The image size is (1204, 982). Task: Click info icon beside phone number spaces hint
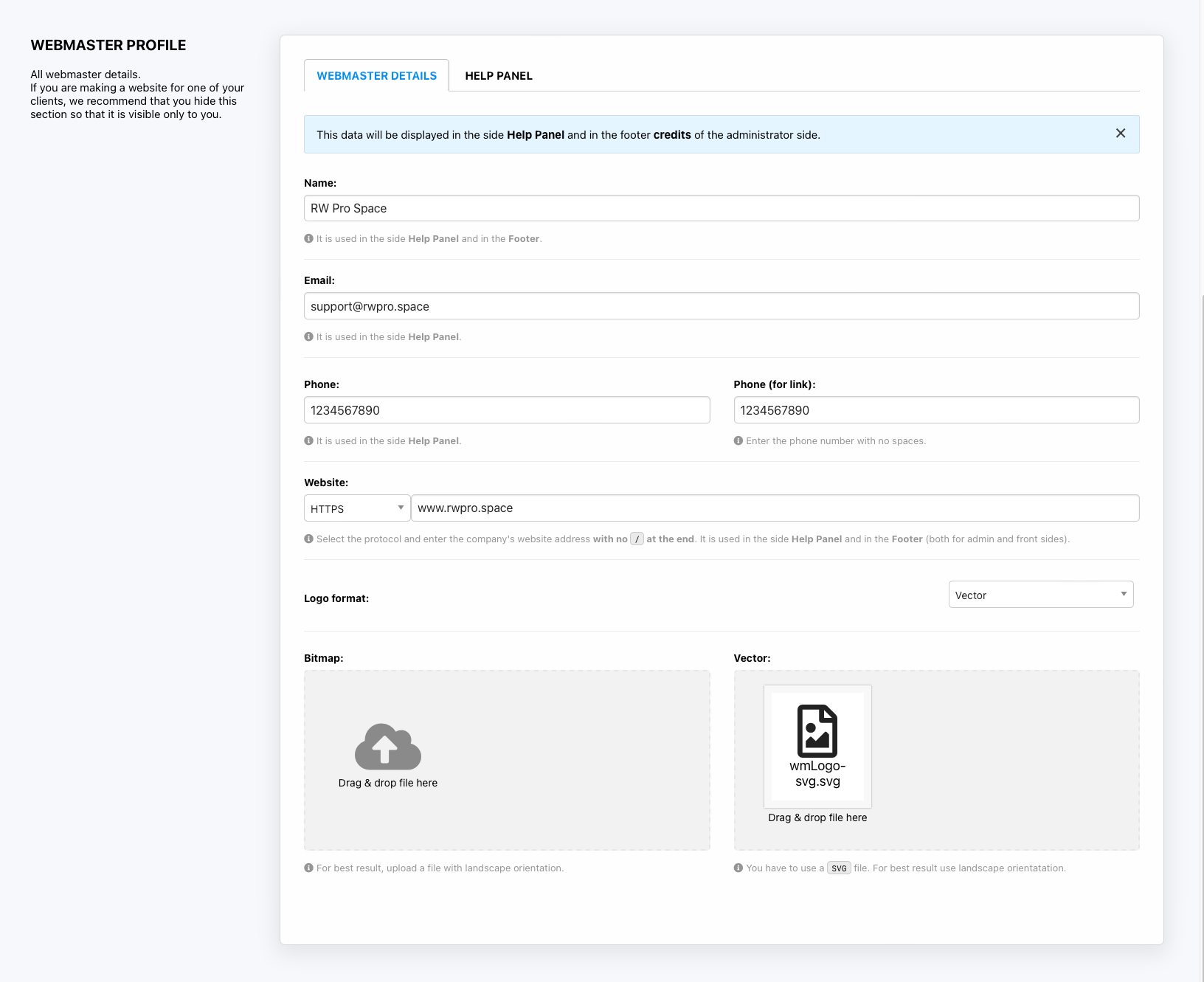click(738, 441)
